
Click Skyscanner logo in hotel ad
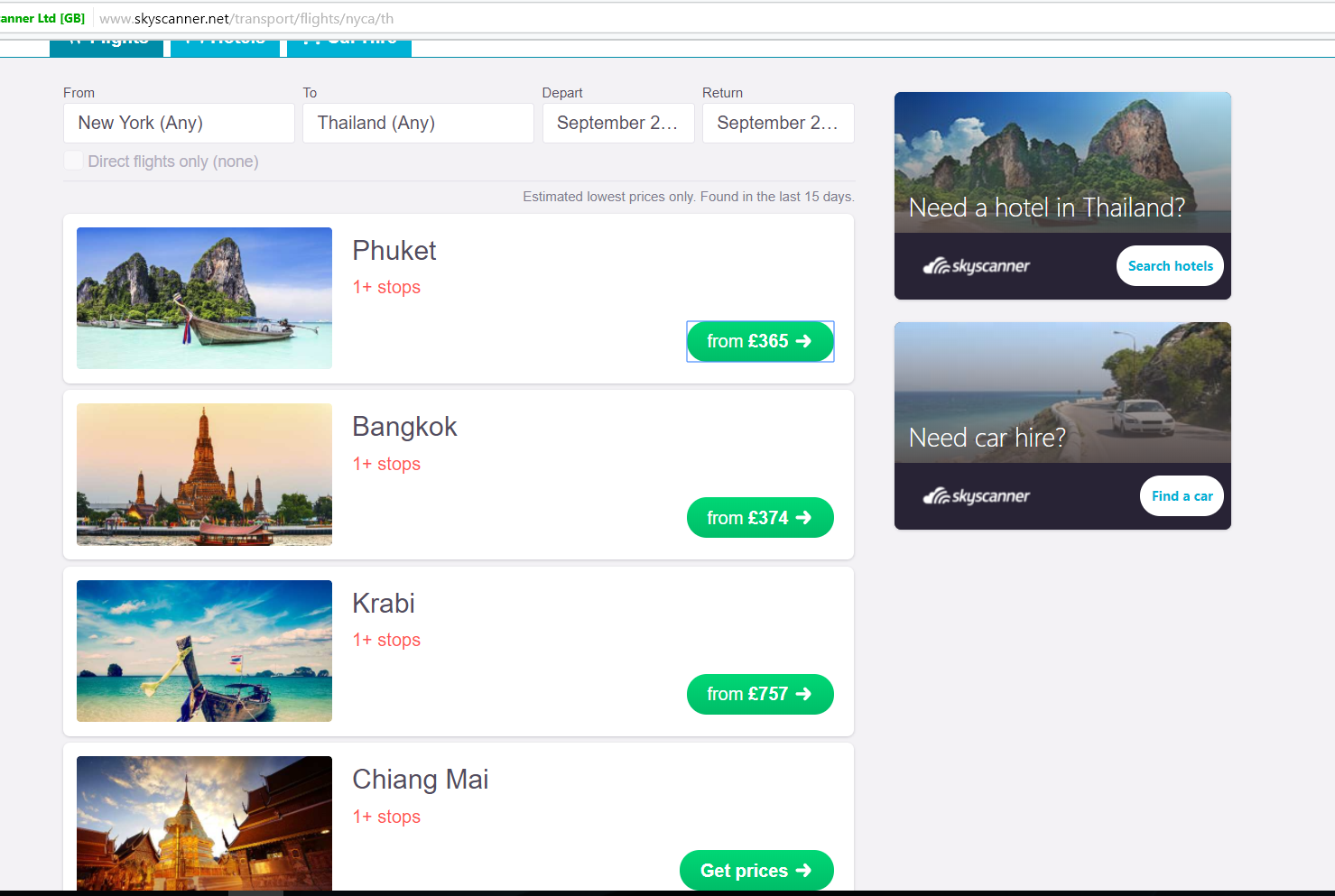point(976,266)
